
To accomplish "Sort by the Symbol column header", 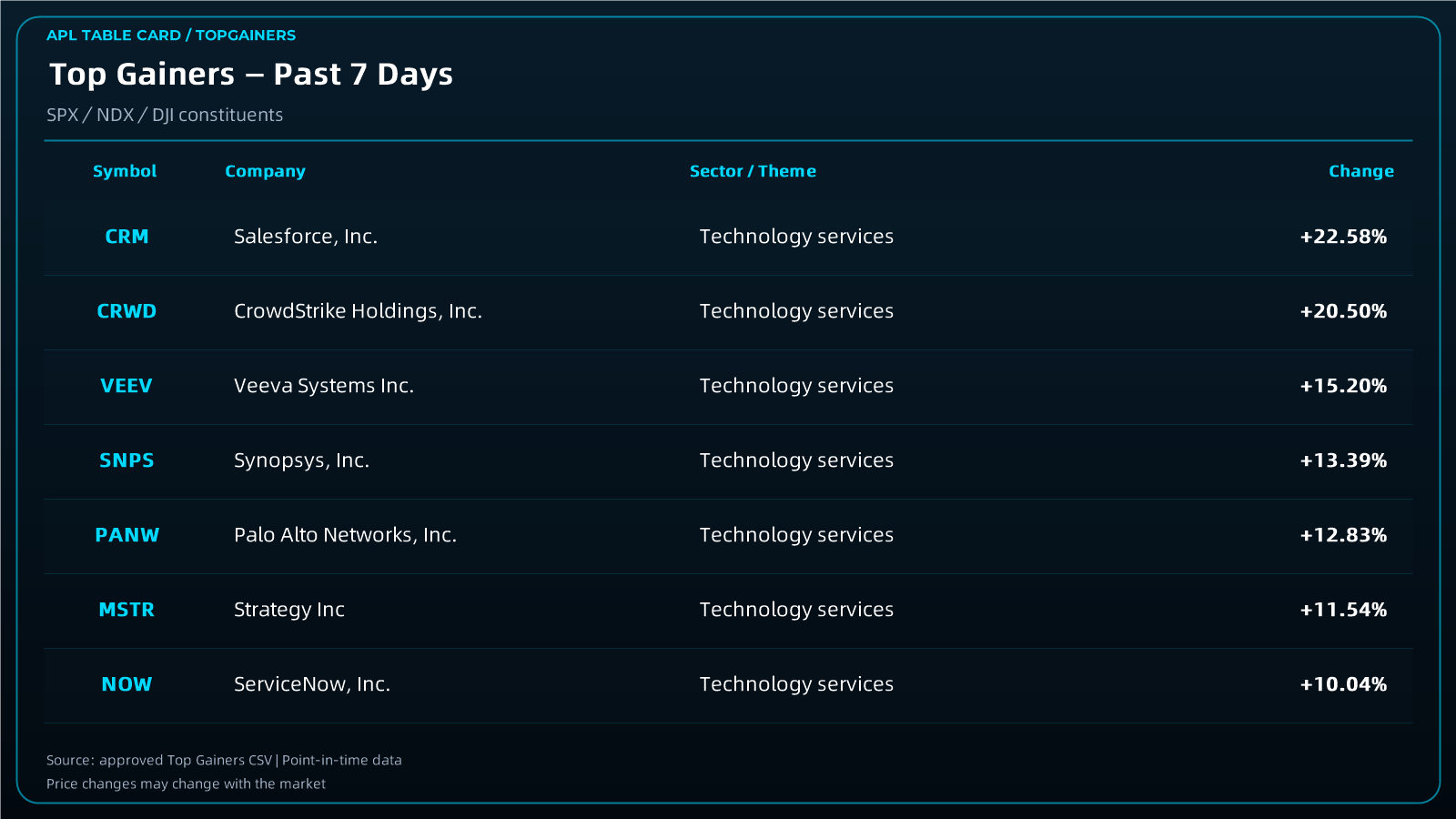I will 125,171.
